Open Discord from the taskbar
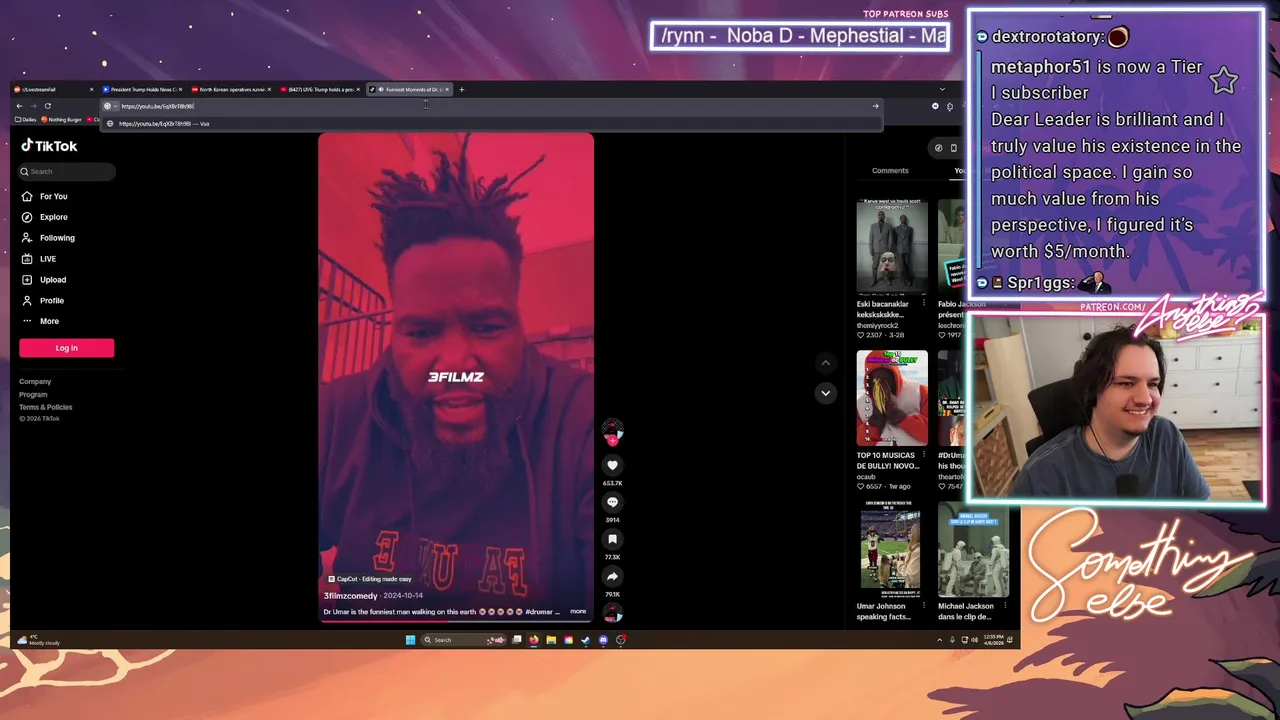Image resolution: width=1280 pixels, height=720 pixels. tap(603, 640)
